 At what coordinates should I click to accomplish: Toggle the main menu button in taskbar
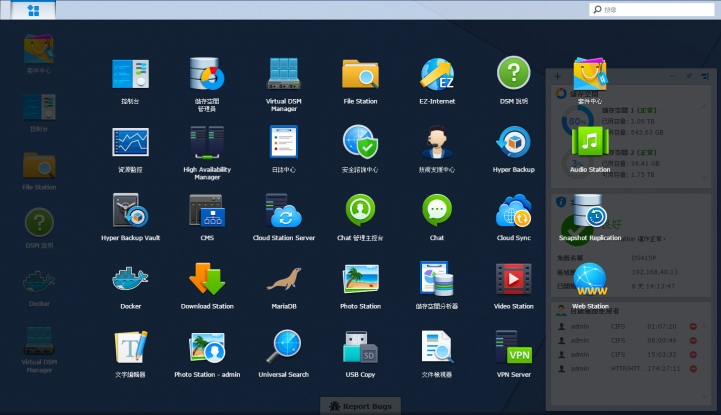33,10
